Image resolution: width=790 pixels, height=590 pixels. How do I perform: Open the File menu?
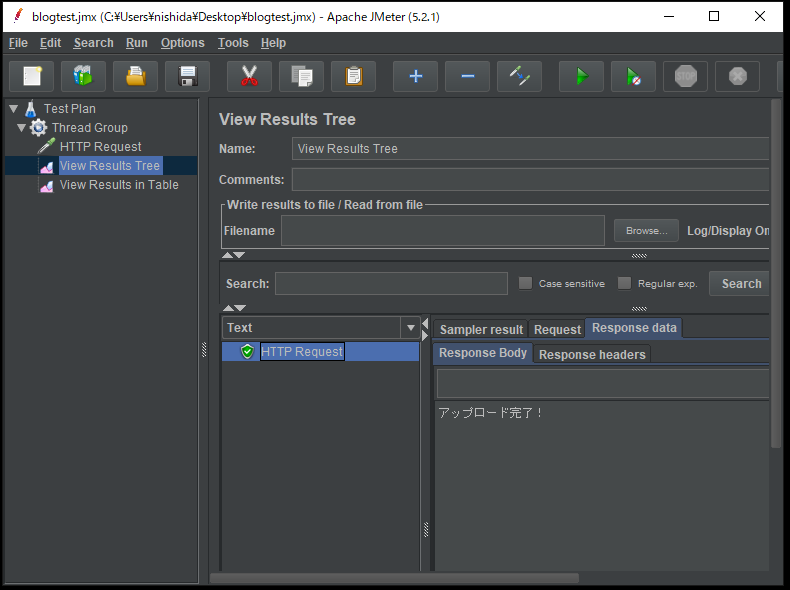click(x=18, y=43)
